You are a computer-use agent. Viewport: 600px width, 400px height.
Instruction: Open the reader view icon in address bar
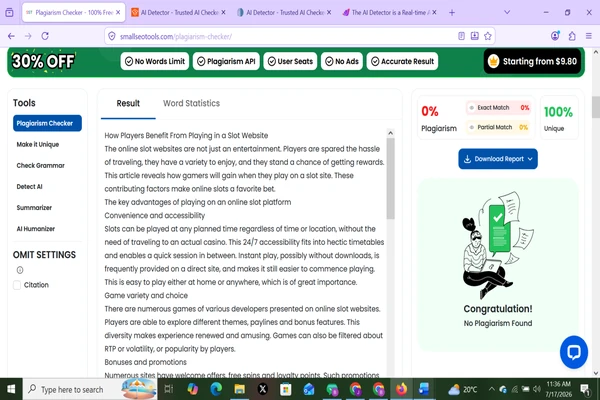click(461, 36)
